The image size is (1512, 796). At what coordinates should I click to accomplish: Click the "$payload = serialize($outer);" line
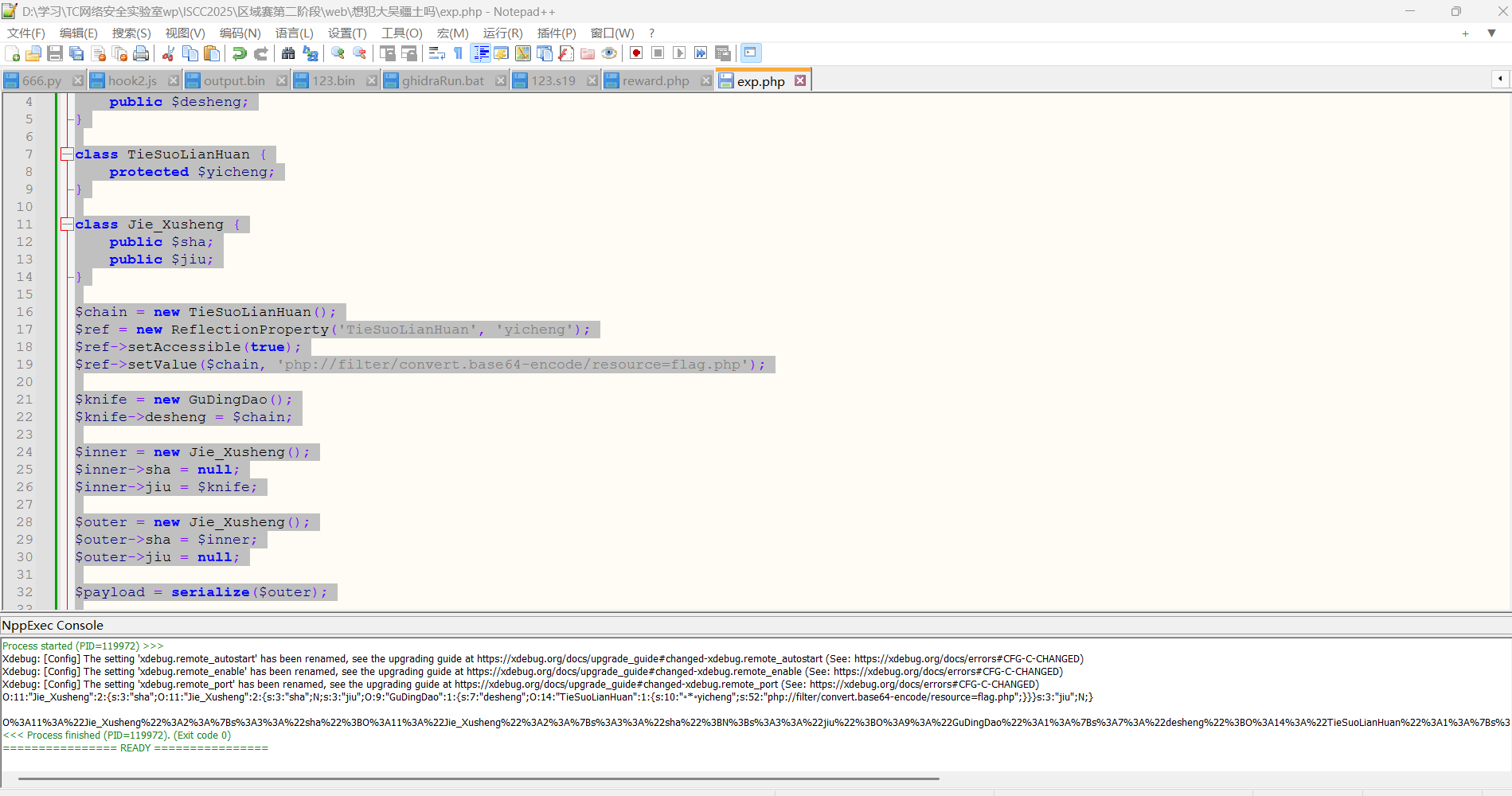point(201,592)
